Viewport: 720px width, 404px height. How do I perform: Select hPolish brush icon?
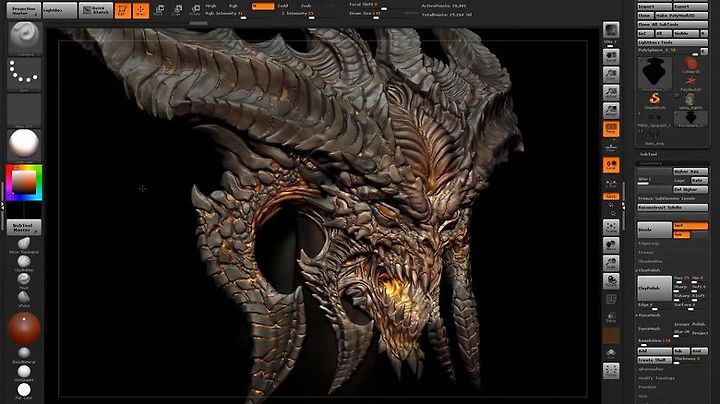(x=24, y=297)
